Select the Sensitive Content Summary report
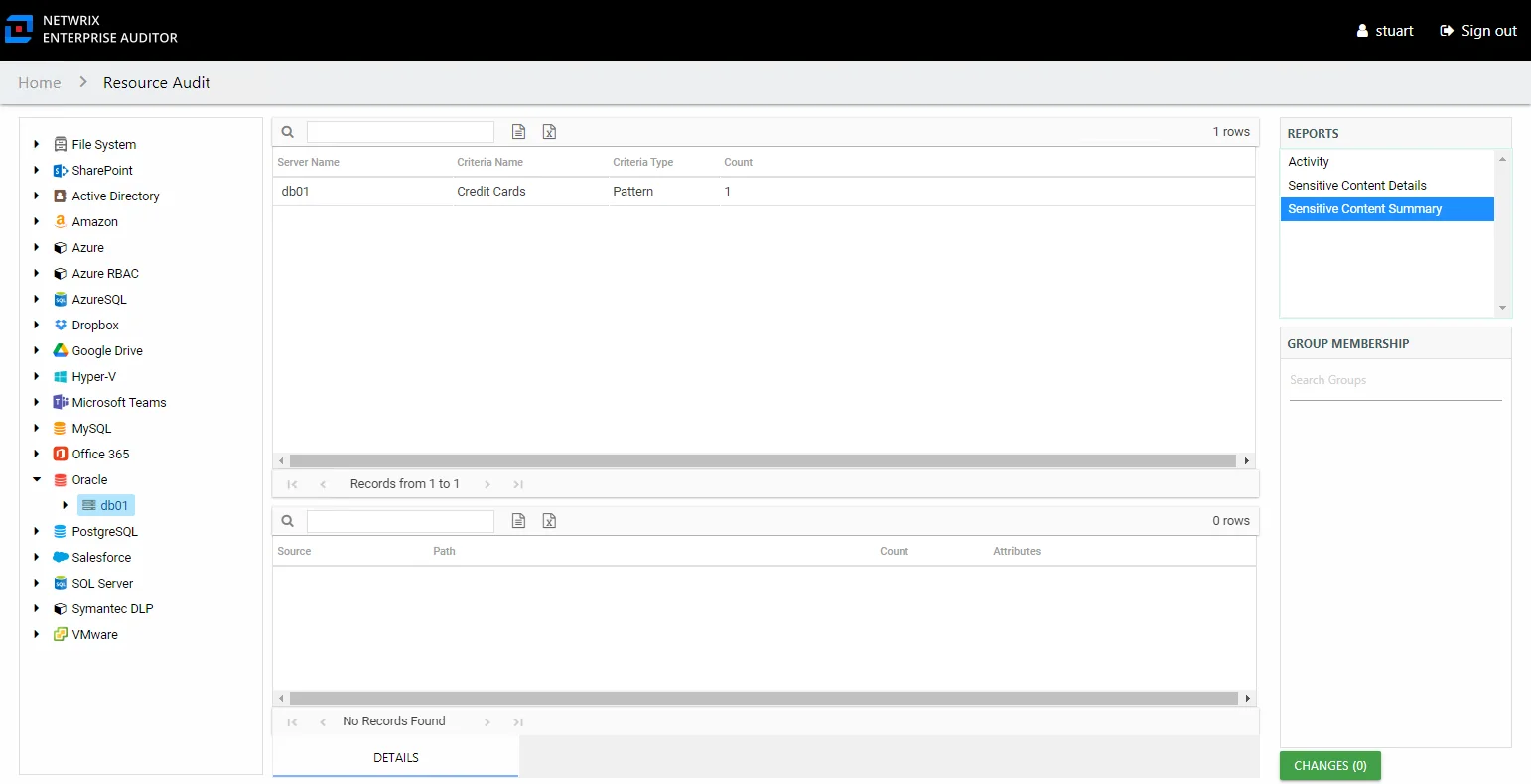Image resolution: width=1531 pixels, height=784 pixels. pyautogui.click(x=1387, y=209)
